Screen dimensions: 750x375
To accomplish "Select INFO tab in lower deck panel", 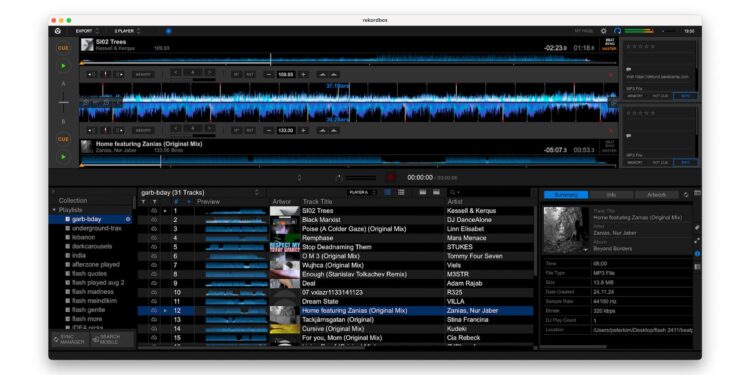I will point(685,163).
